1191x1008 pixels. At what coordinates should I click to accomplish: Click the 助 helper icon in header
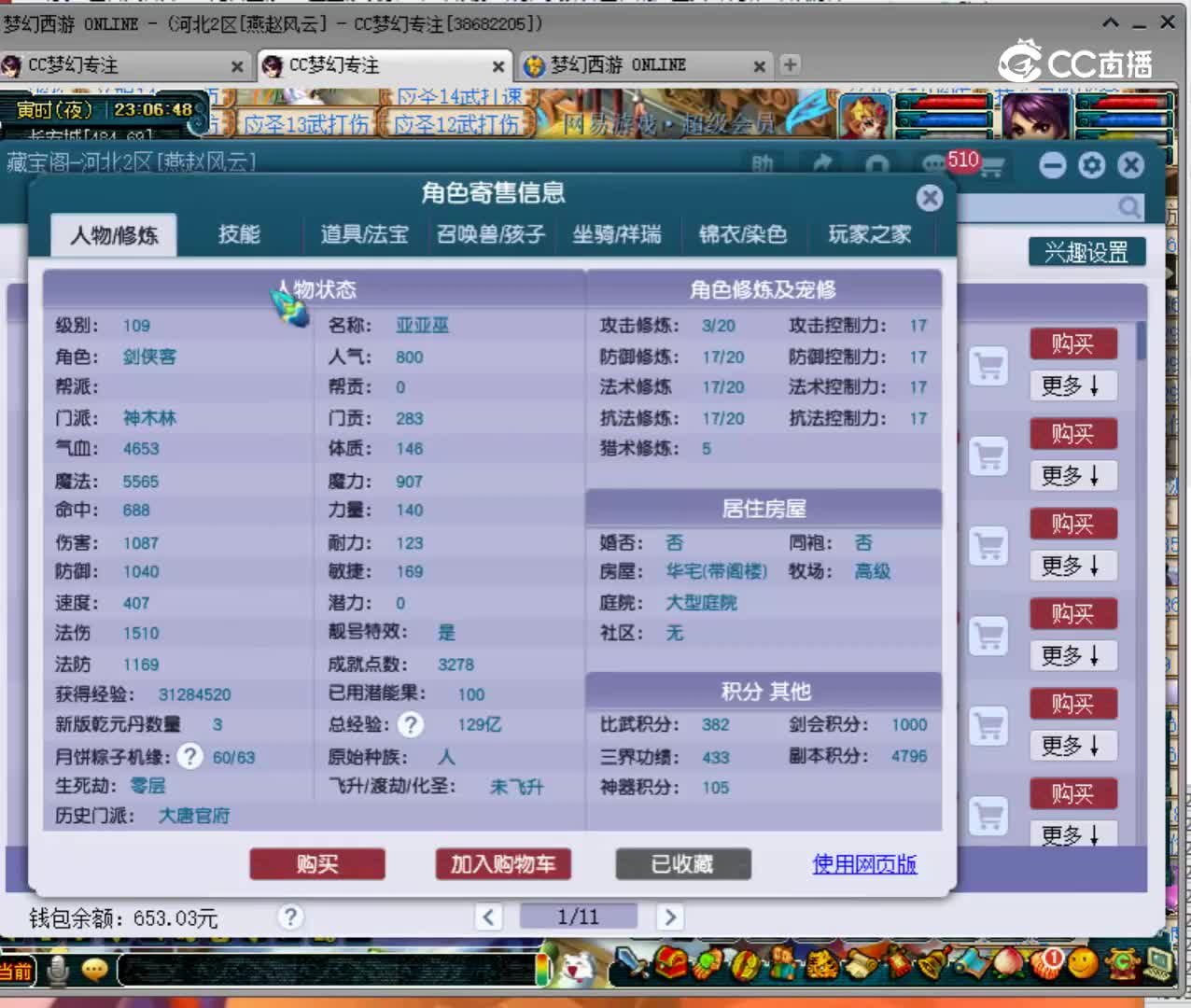point(763,165)
